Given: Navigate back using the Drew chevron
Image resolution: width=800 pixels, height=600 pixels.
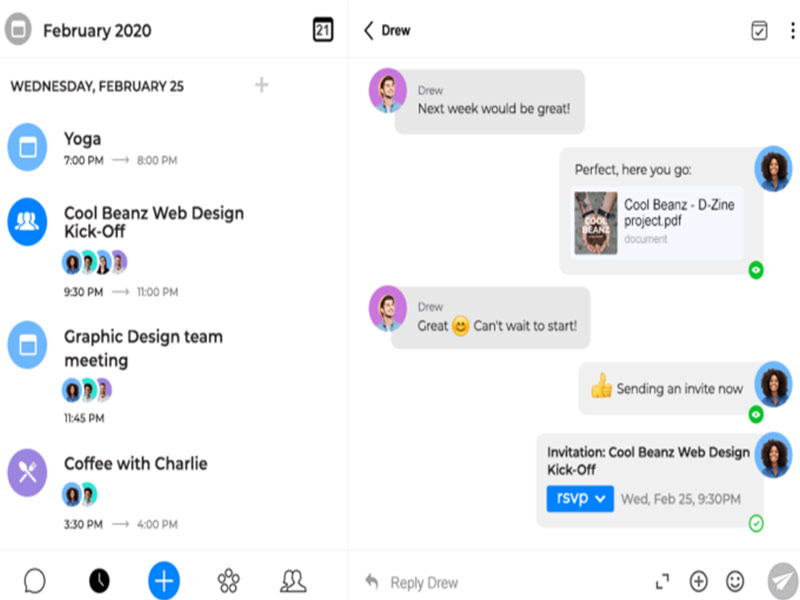Looking at the screenshot, I should tap(368, 30).
